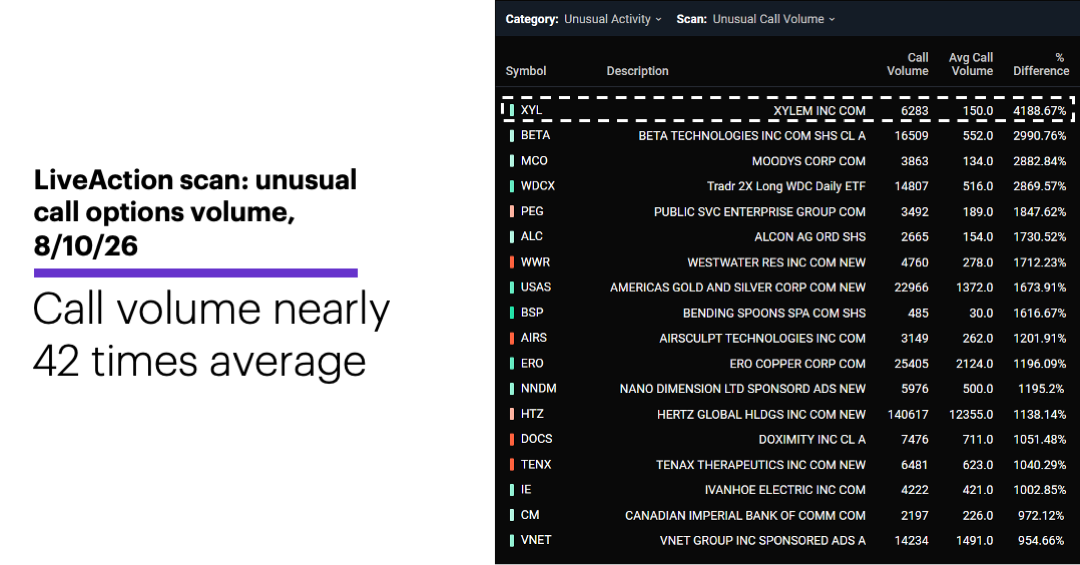This screenshot has height=565, width=1080.
Task: Click the green indicator bar beside ERO
Action: click(512, 363)
